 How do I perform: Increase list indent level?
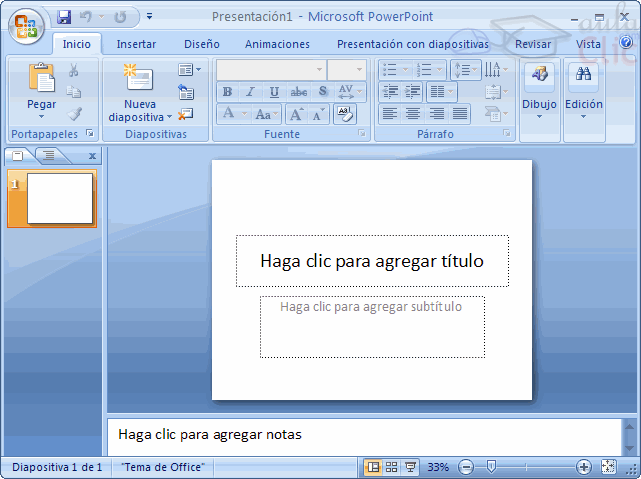412,92
